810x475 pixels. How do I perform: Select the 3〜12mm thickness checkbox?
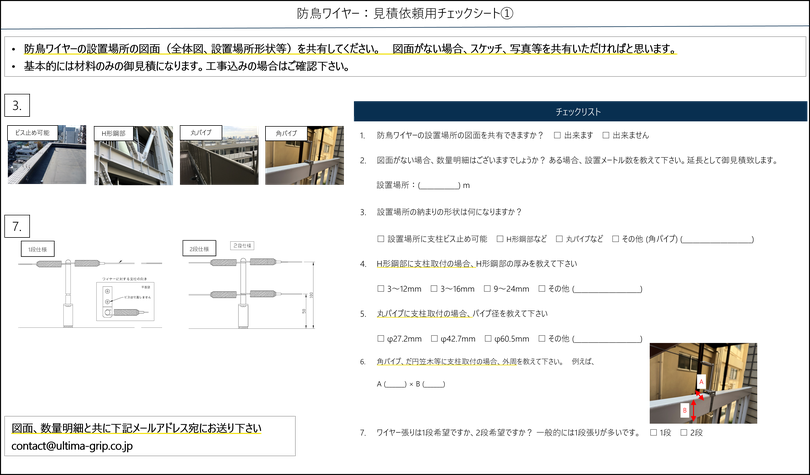click(x=381, y=289)
